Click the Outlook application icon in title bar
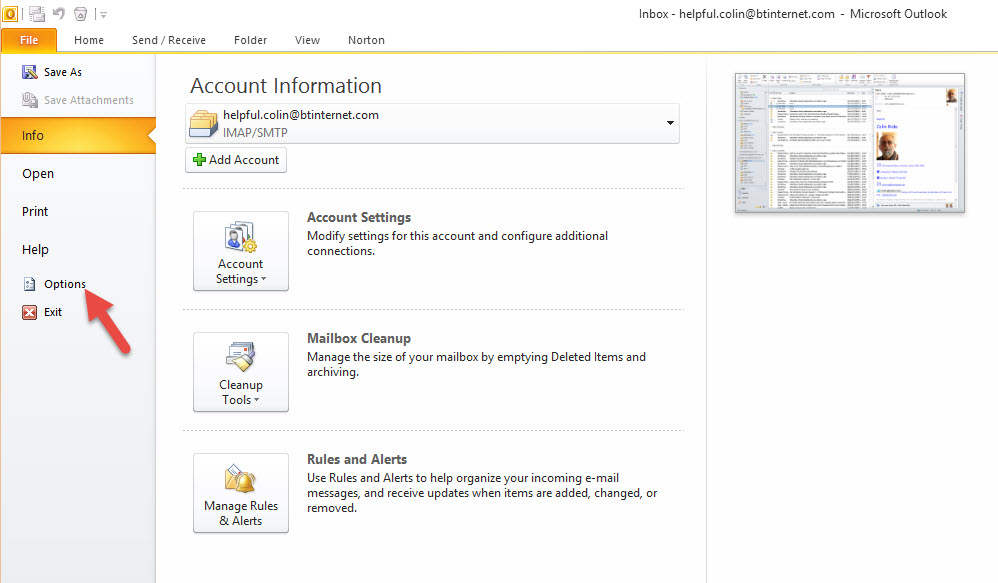This screenshot has width=998, height=583. tap(10, 13)
